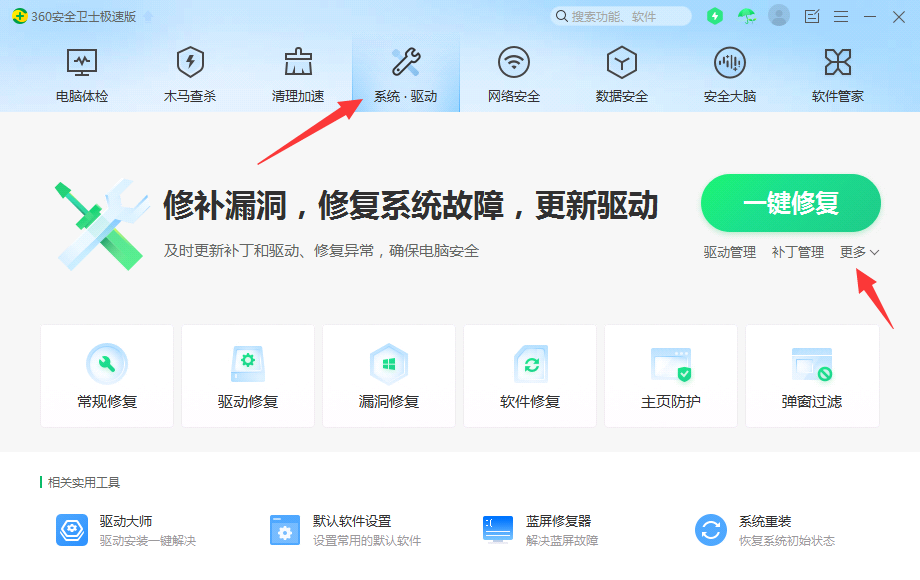
Task: Click the 驱动修复 gear icon
Action: [x=248, y=364]
